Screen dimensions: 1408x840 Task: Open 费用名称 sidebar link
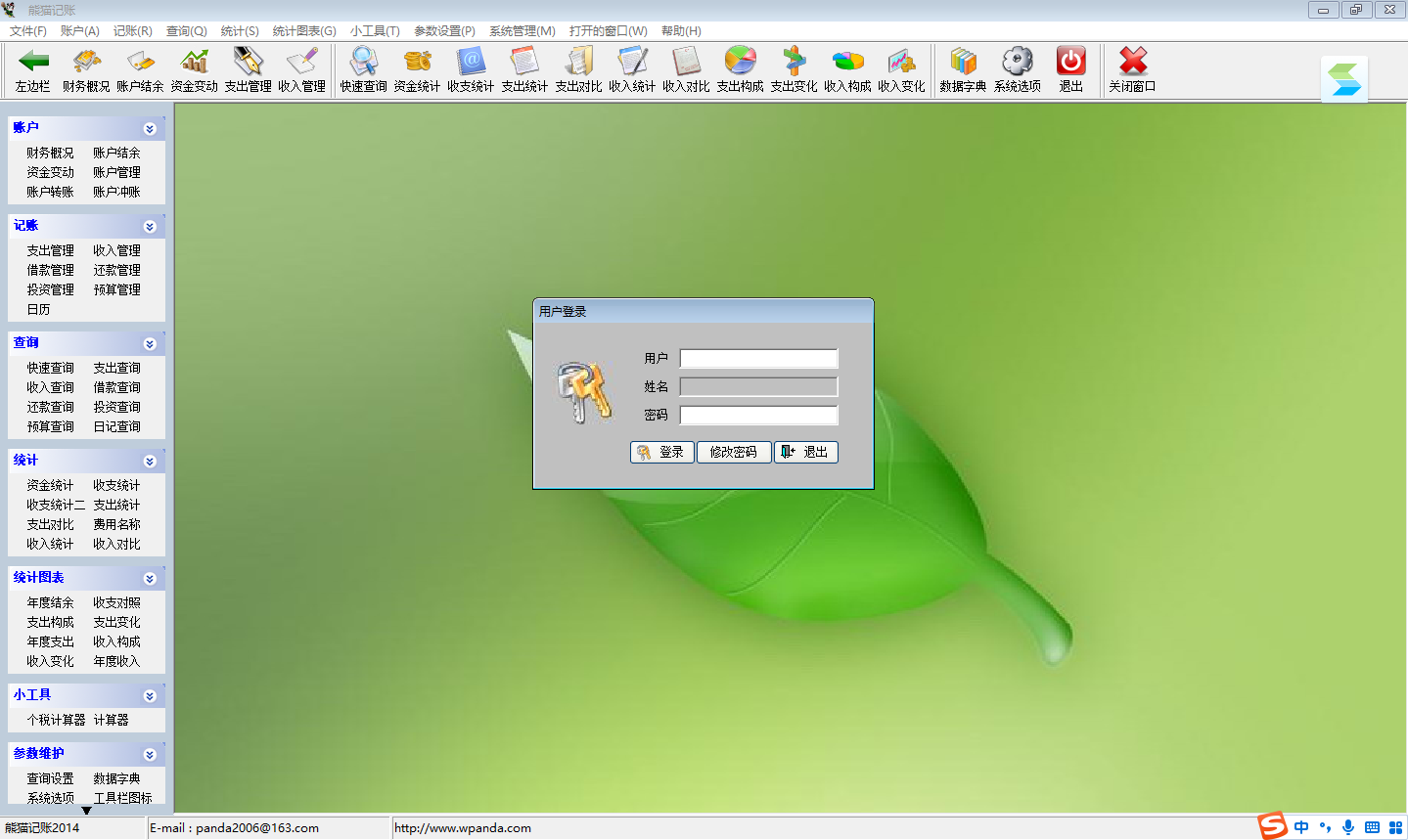click(x=116, y=524)
